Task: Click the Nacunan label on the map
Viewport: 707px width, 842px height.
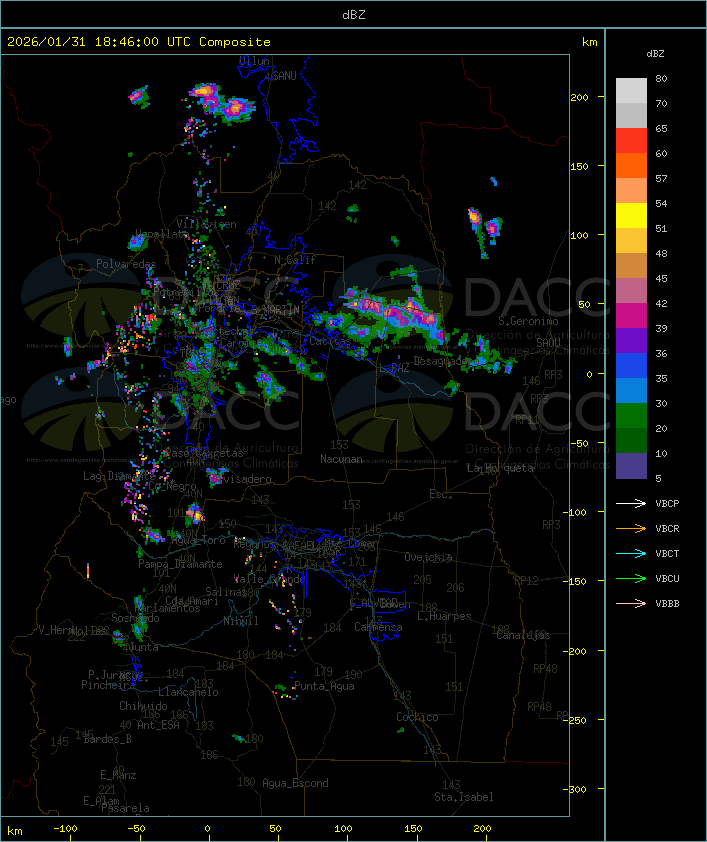Action: (341, 459)
